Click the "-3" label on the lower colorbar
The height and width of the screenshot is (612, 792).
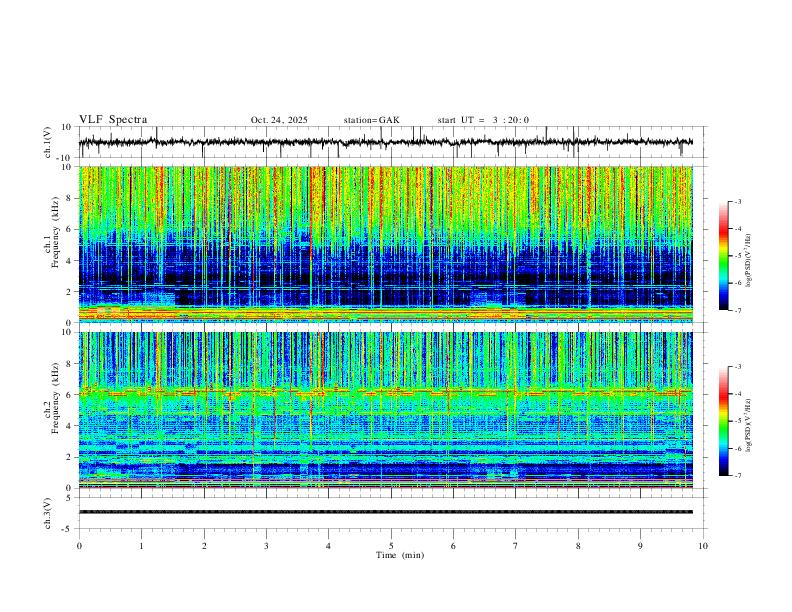click(x=737, y=367)
